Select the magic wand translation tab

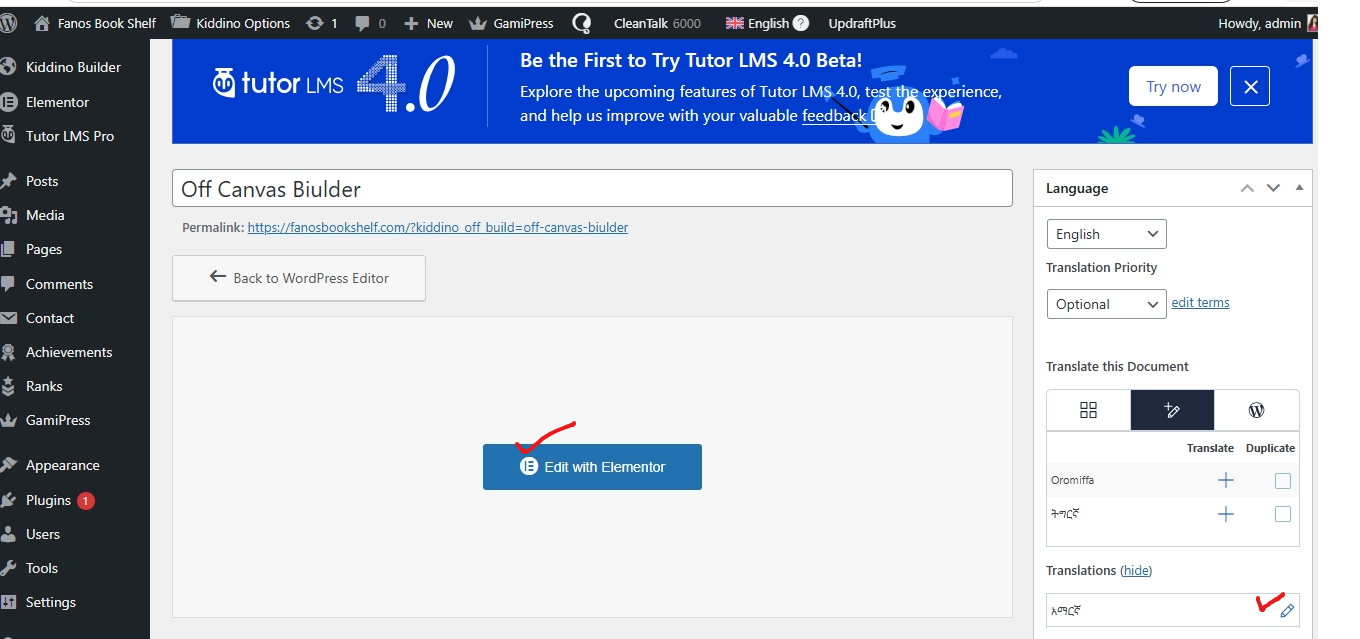(1173, 410)
